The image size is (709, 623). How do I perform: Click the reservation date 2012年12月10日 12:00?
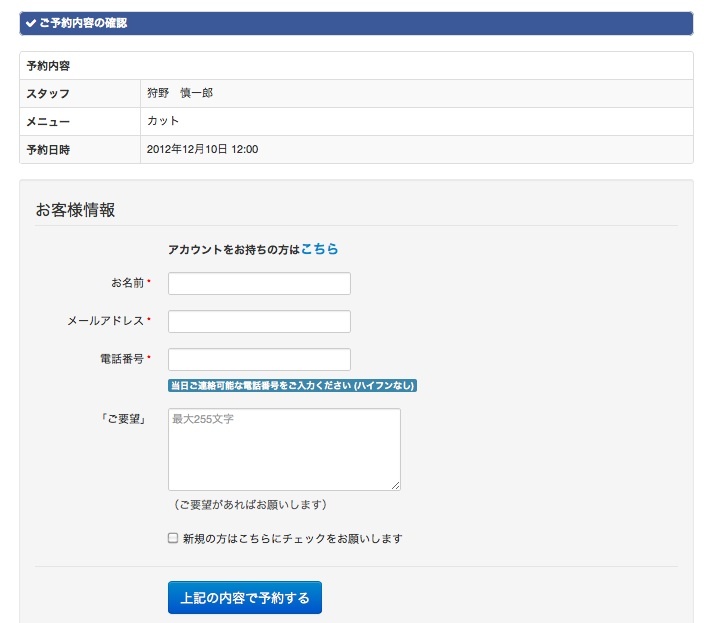tap(202, 149)
